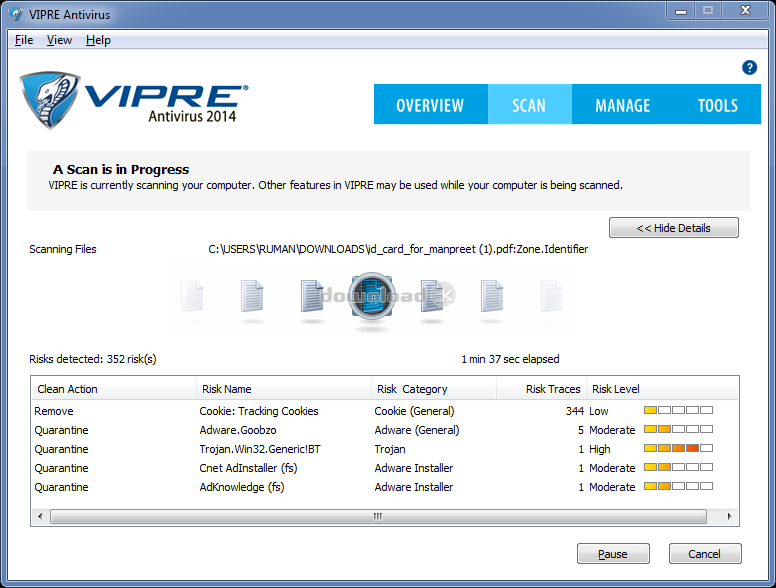Minimize the VIPRE Antivirus window
The image size is (776, 588).
(x=681, y=11)
